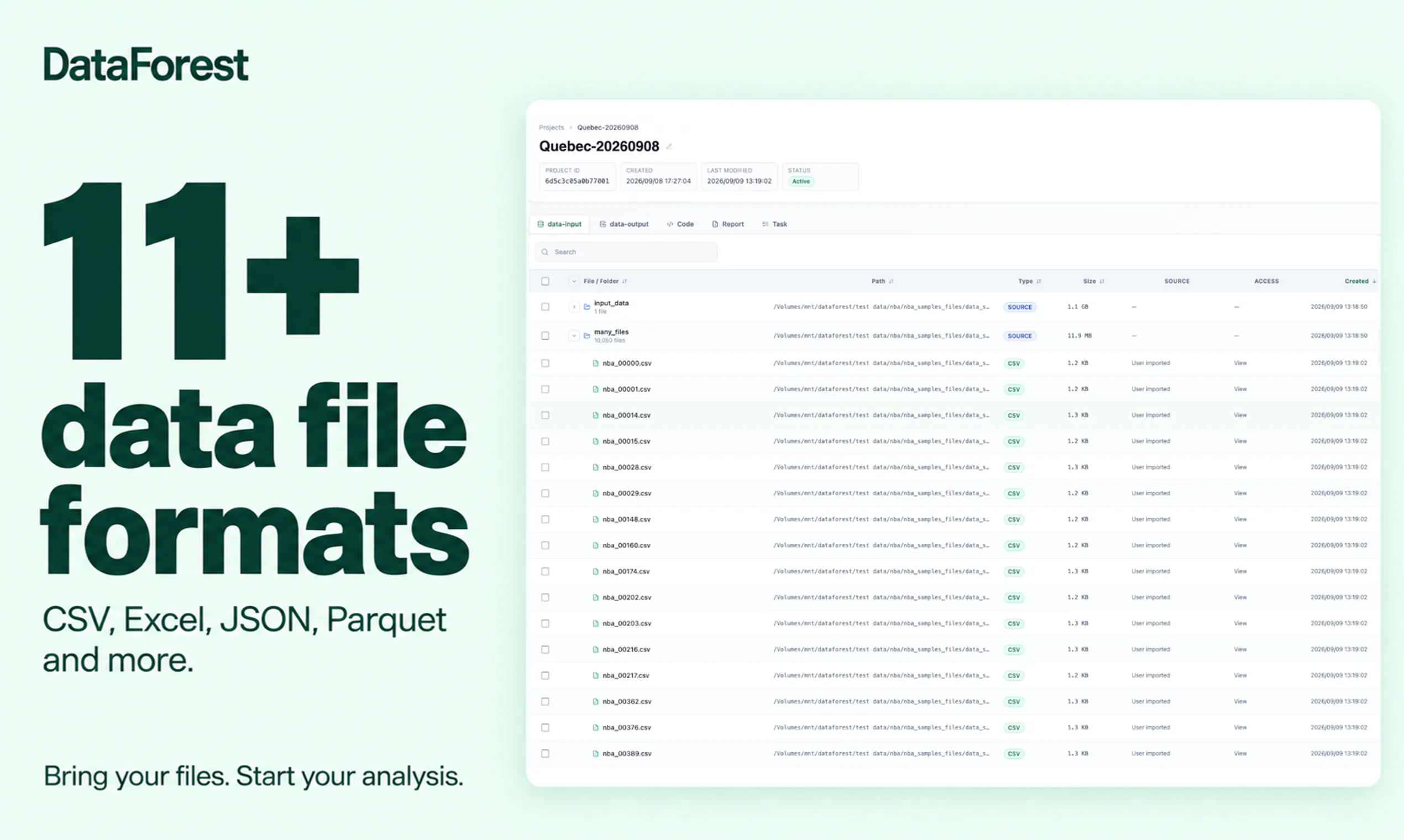Click into the Search input field

click(626, 252)
